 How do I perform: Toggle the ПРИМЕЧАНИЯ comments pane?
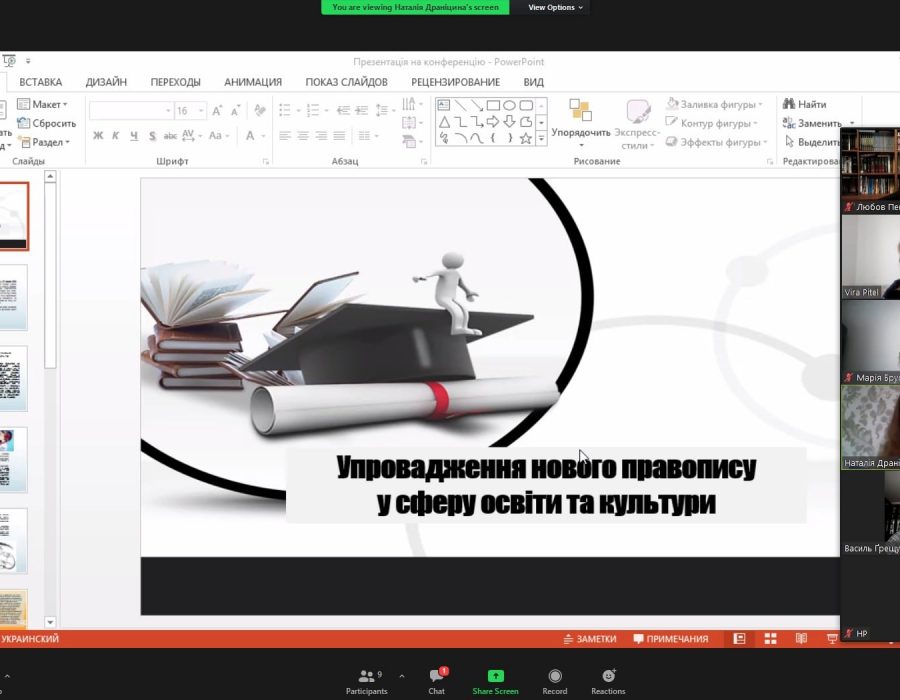(670, 639)
